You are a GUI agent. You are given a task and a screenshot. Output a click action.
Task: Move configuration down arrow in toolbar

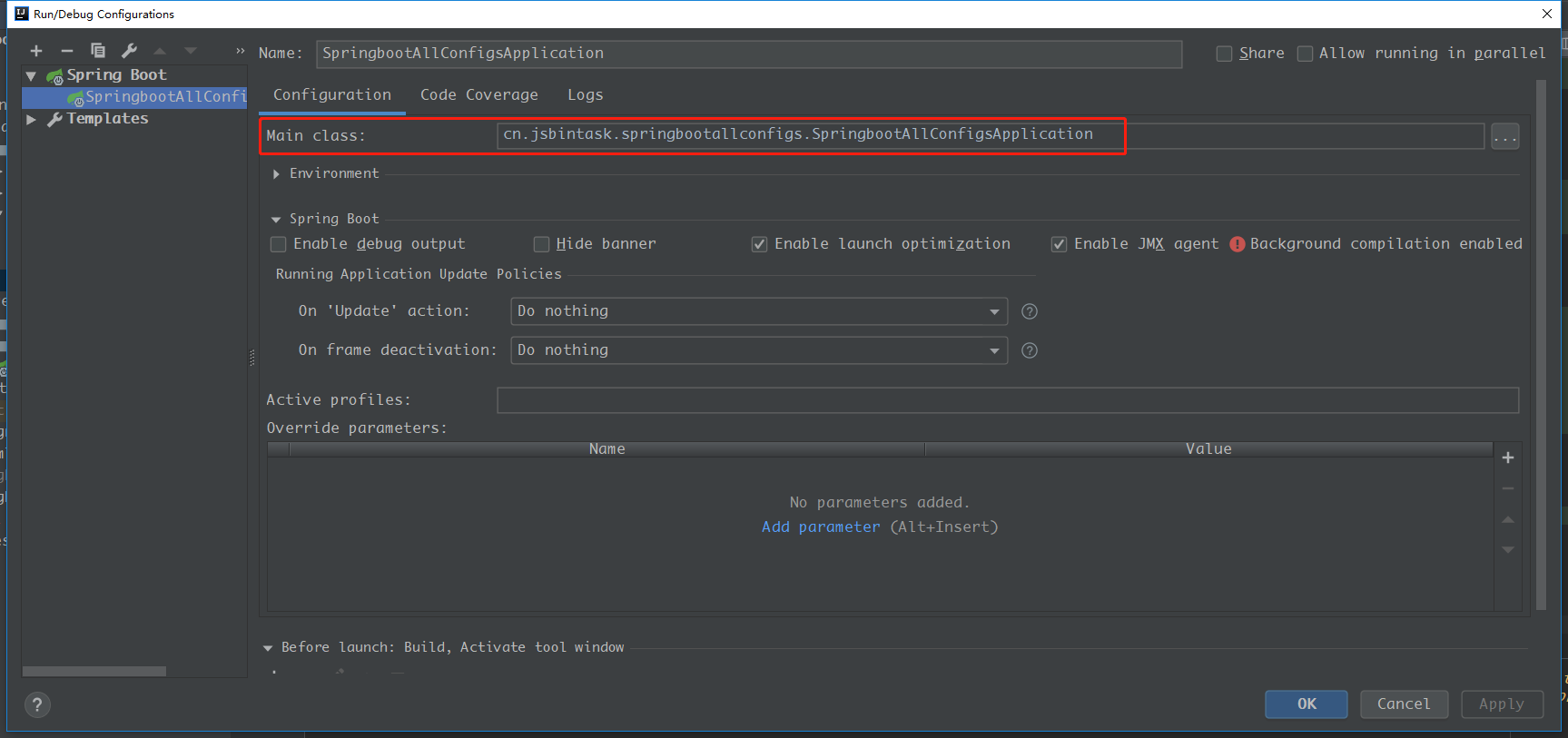tap(191, 51)
